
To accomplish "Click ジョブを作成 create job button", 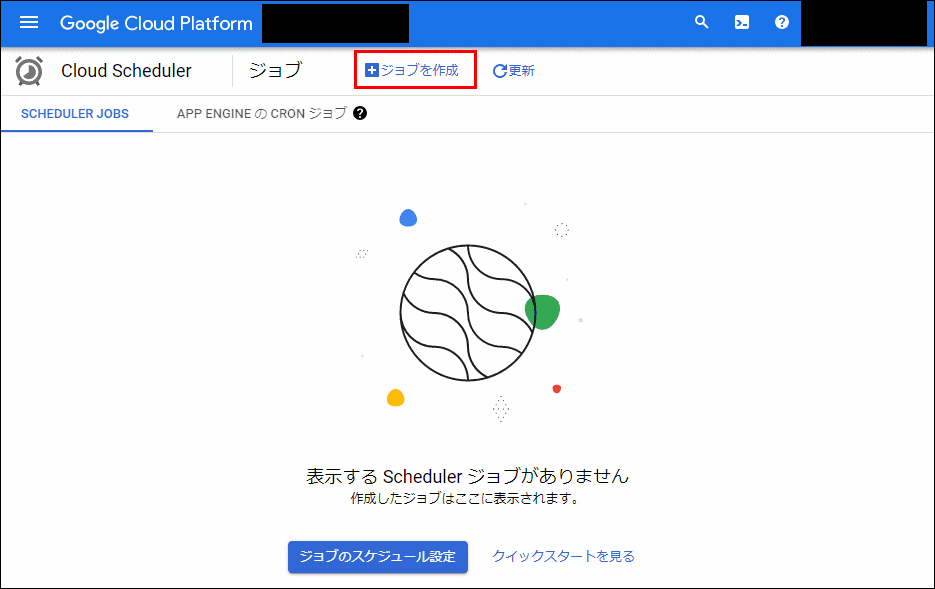I will (x=412, y=70).
